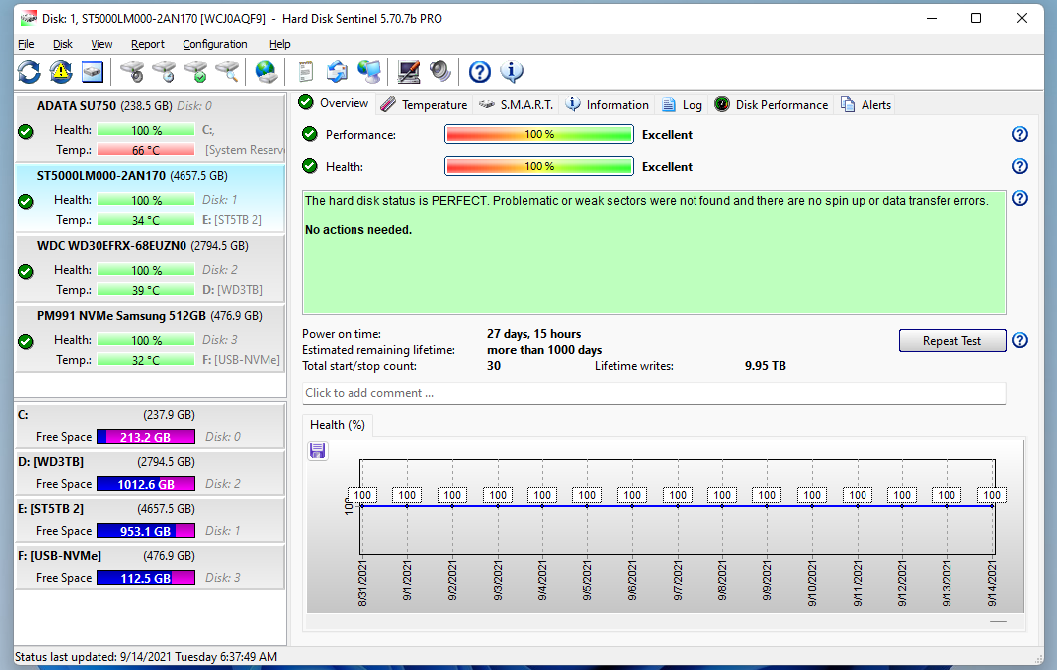Click the Health 100% progress bar
Viewport: 1057px width, 670px height.
click(x=538, y=167)
